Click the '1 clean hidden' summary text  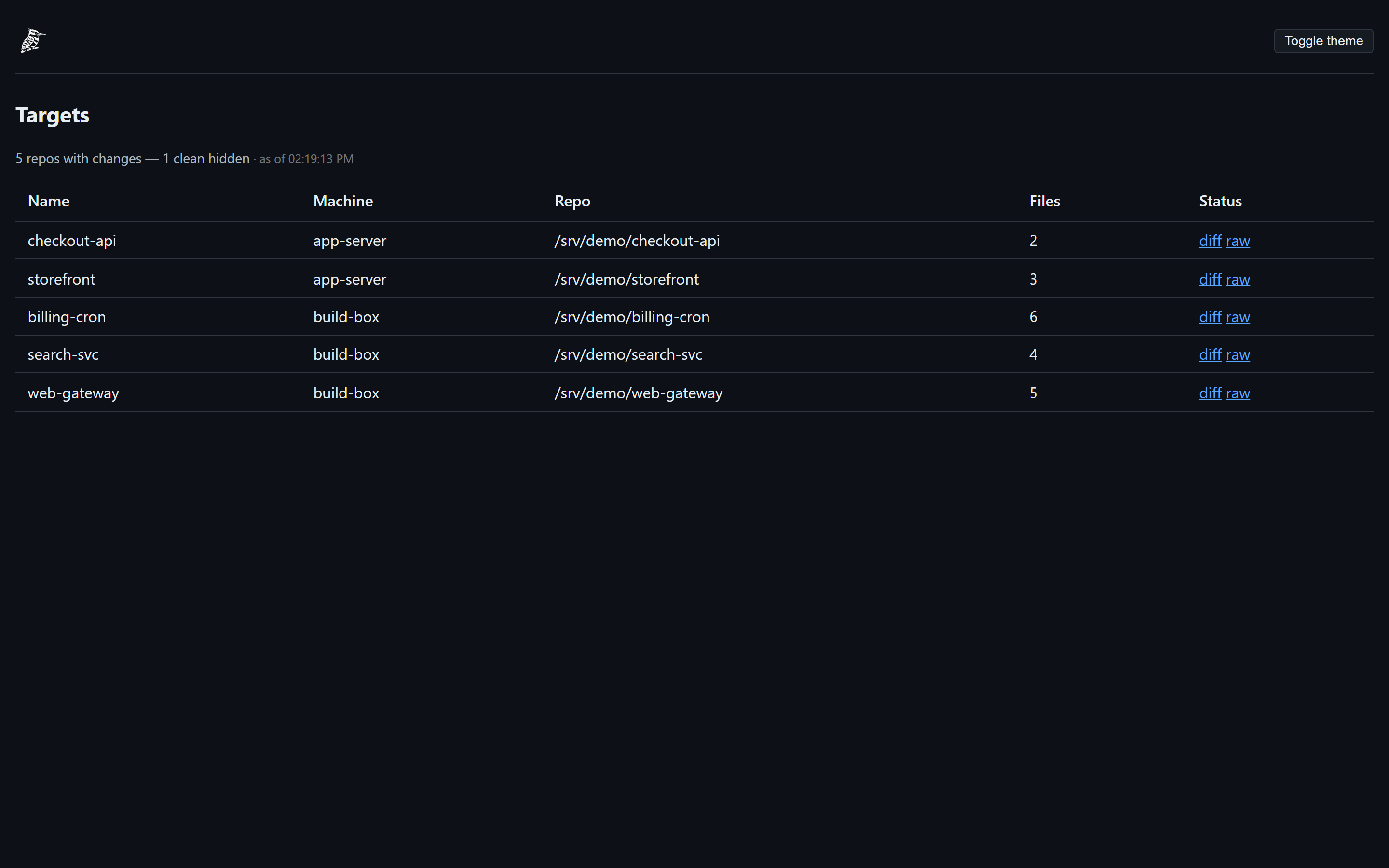206,159
